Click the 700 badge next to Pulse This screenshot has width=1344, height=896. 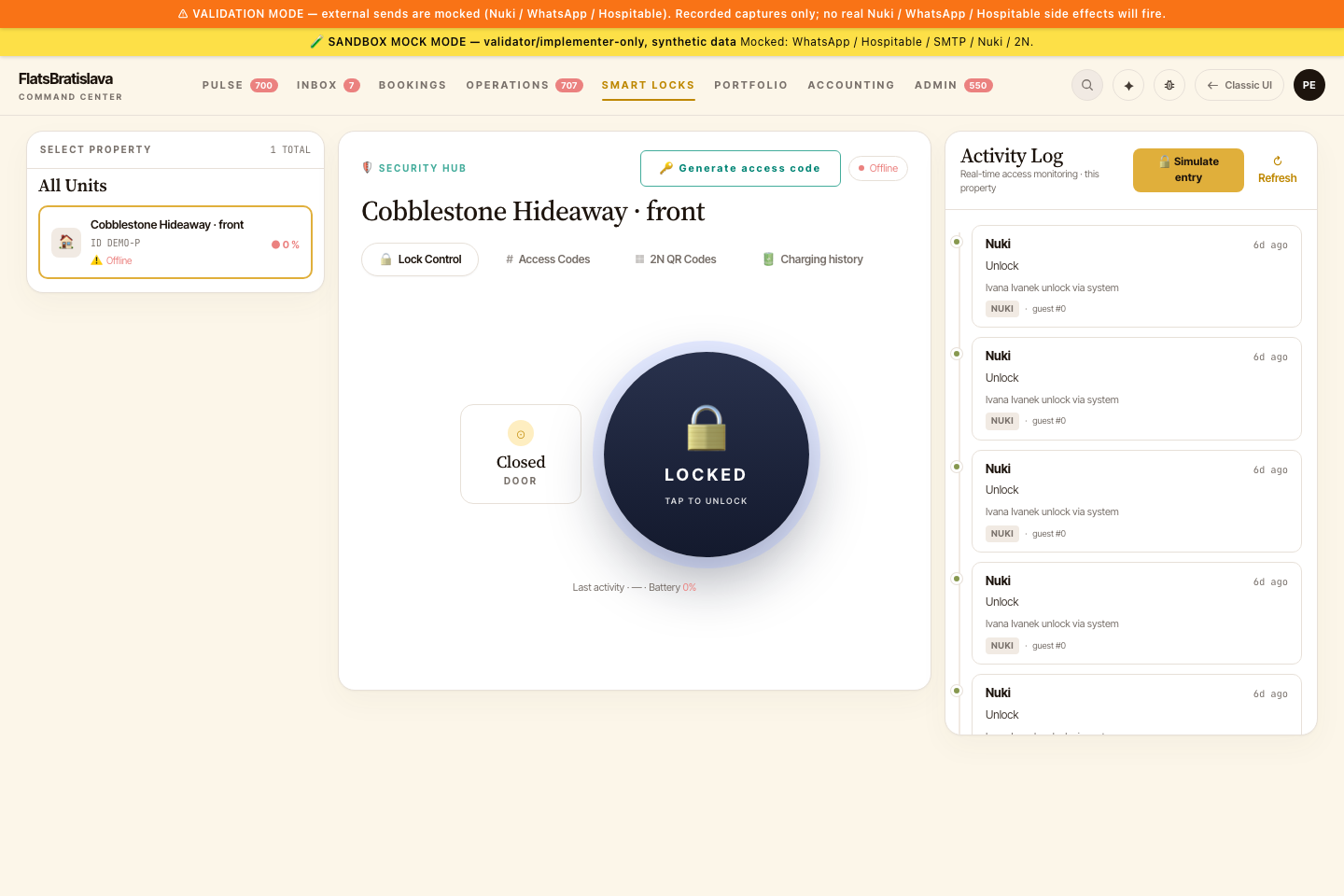[264, 85]
